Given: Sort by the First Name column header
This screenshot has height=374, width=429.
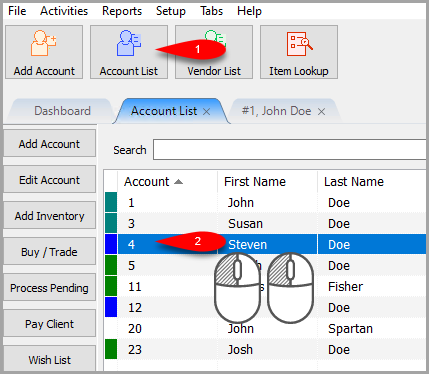Looking at the screenshot, I should [x=267, y=182].
